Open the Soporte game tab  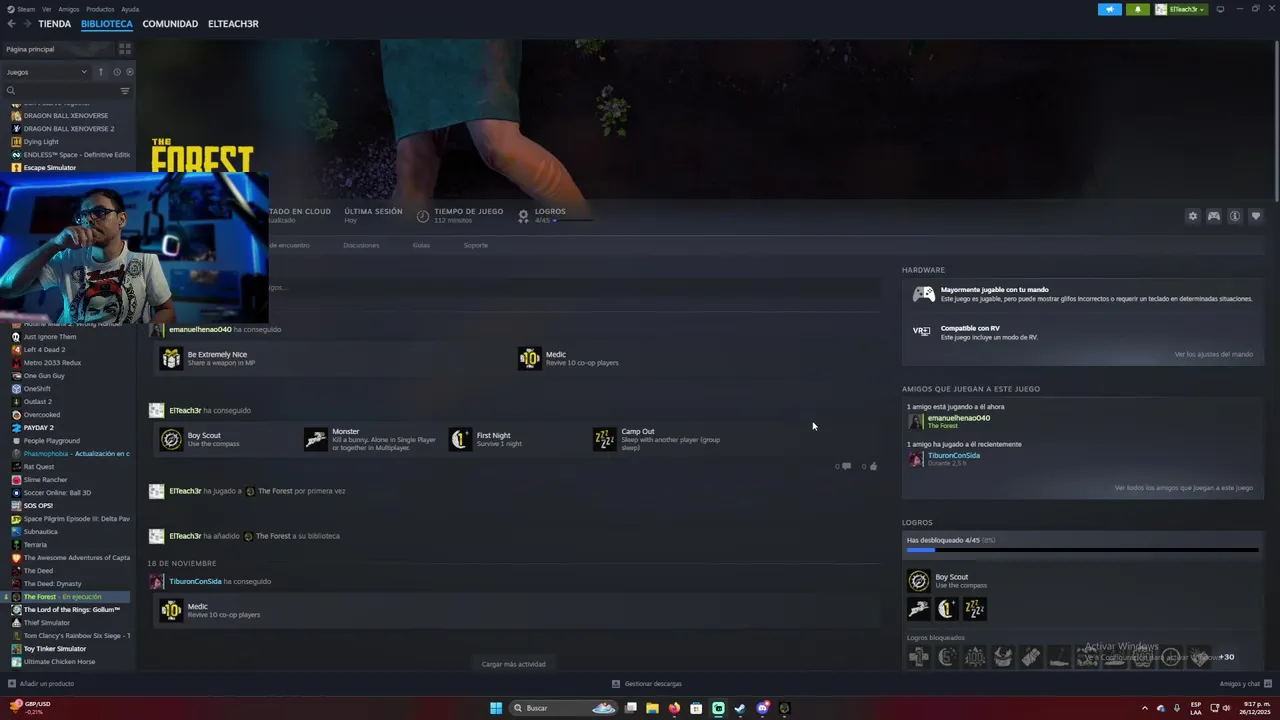[476, 245]
